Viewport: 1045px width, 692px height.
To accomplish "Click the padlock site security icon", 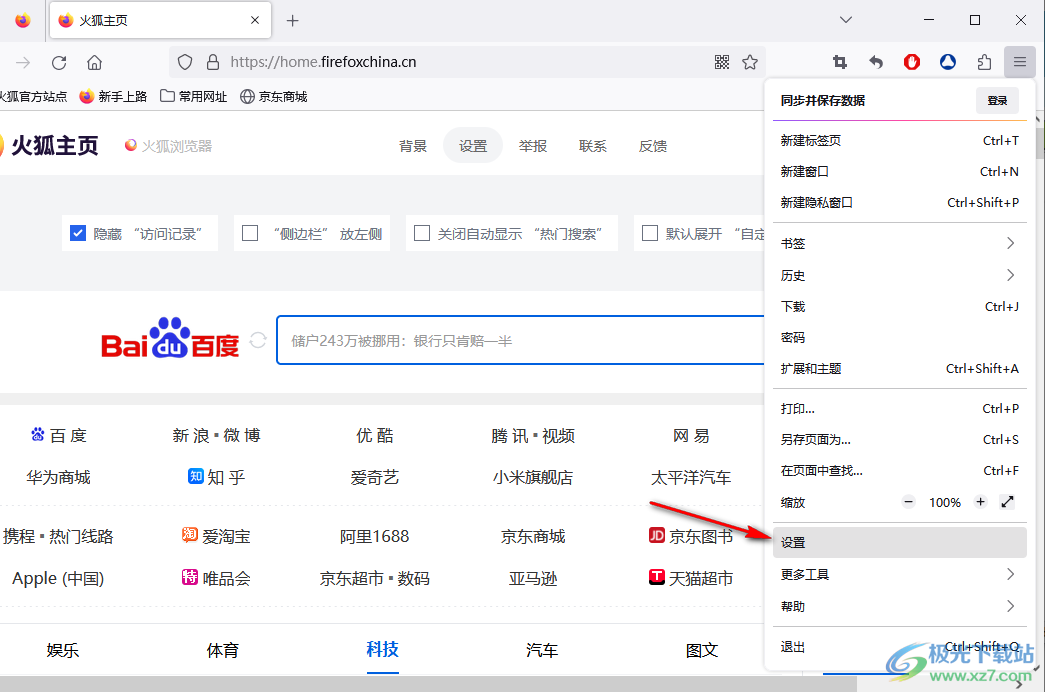I will [213, 63].
